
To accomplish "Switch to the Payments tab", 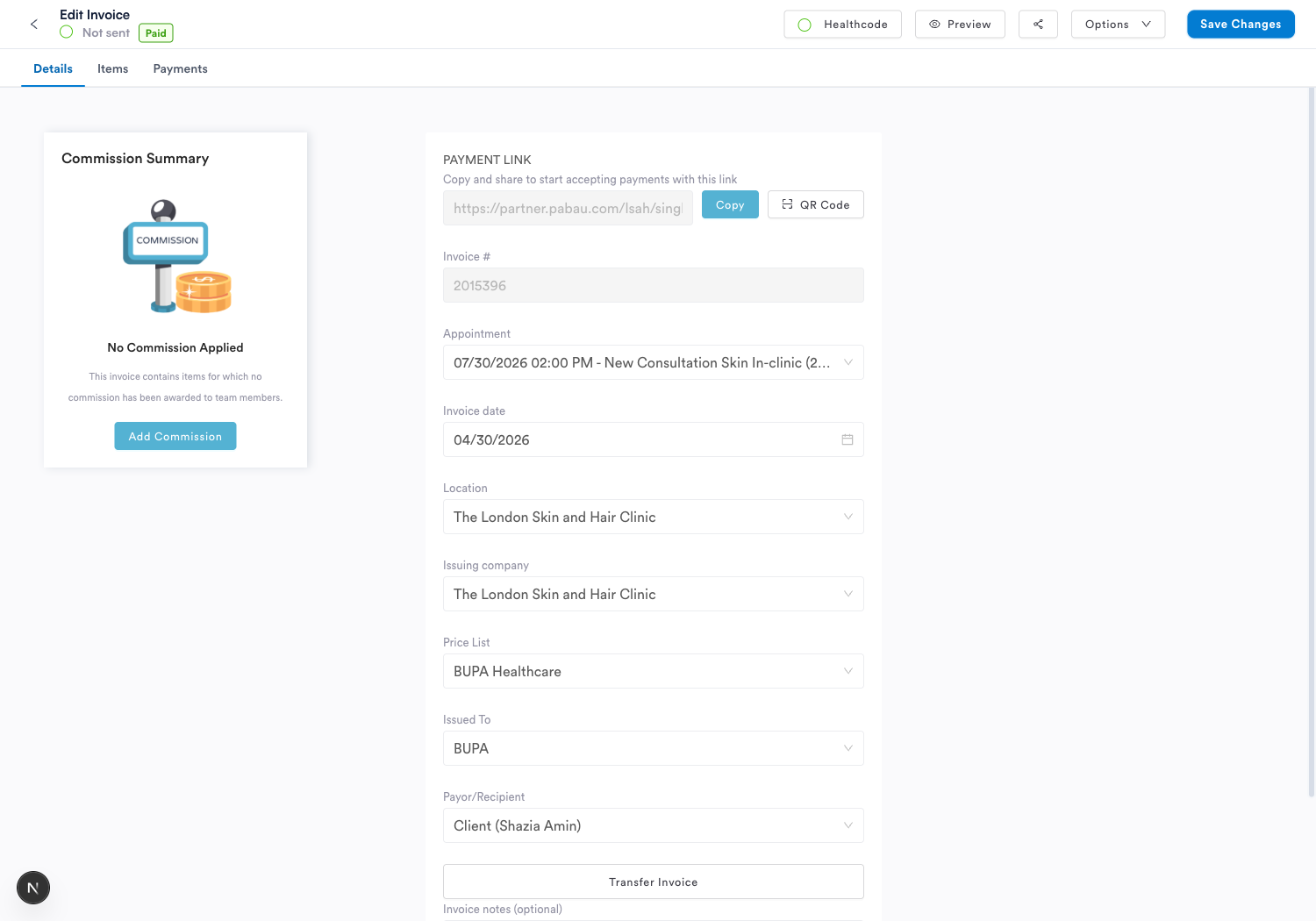I will (180, 68).
